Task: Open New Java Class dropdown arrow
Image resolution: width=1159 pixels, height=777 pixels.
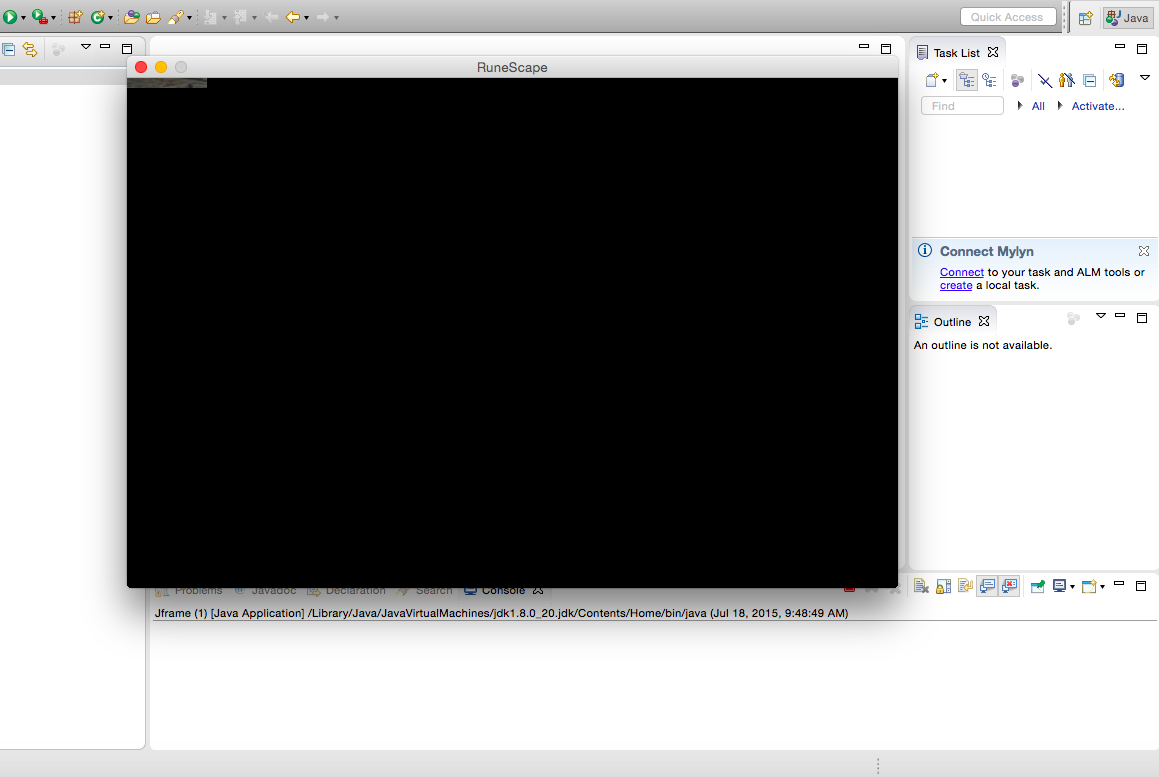Action: pos(110,17)
